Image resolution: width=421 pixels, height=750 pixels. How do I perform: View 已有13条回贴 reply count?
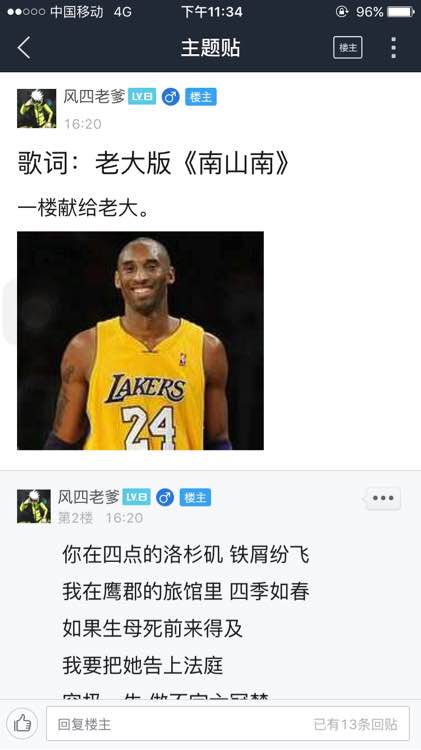click(355, 724)
